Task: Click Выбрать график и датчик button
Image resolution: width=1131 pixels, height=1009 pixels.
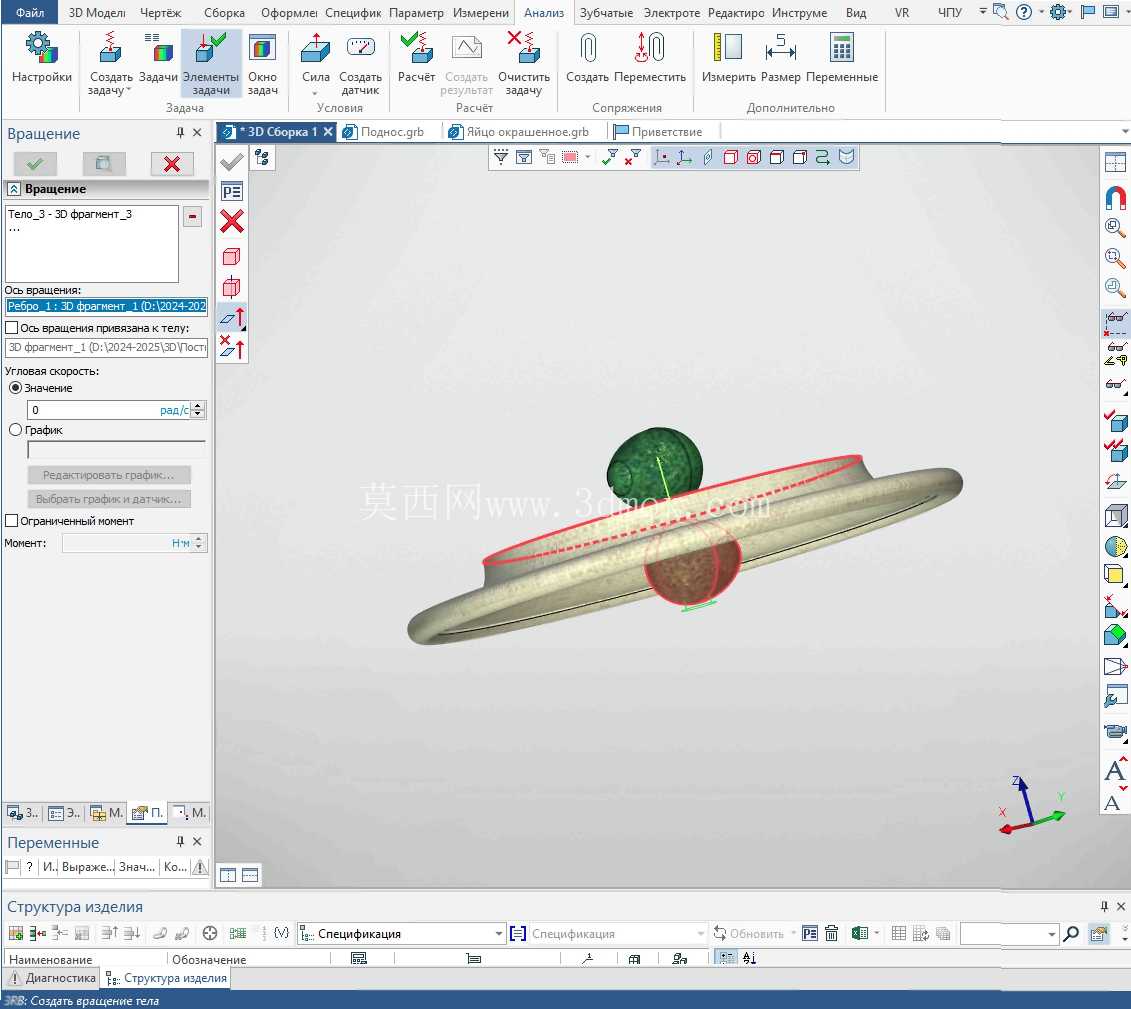Action: pos(109,498)
